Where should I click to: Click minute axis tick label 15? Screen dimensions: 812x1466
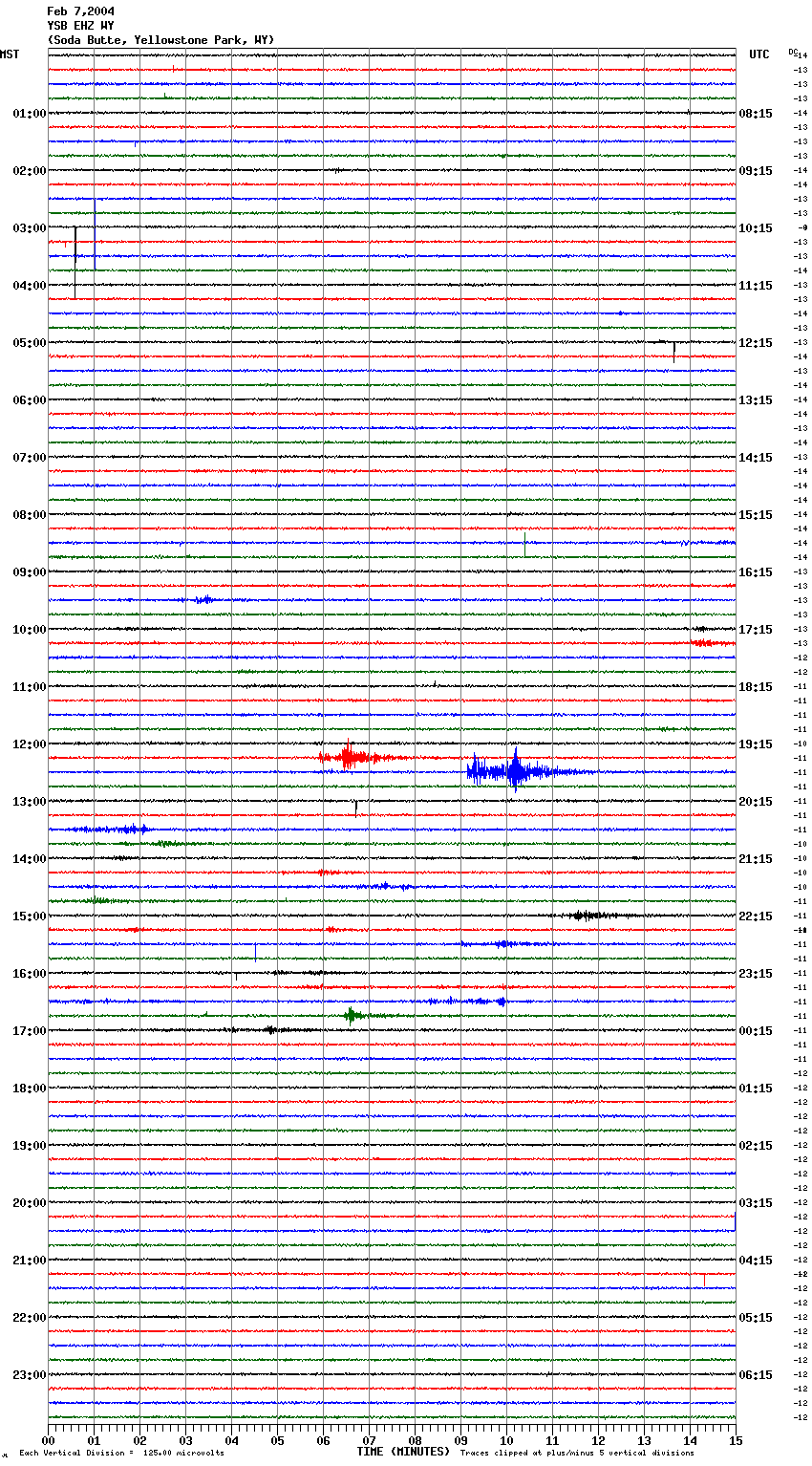click(736, 1440)
